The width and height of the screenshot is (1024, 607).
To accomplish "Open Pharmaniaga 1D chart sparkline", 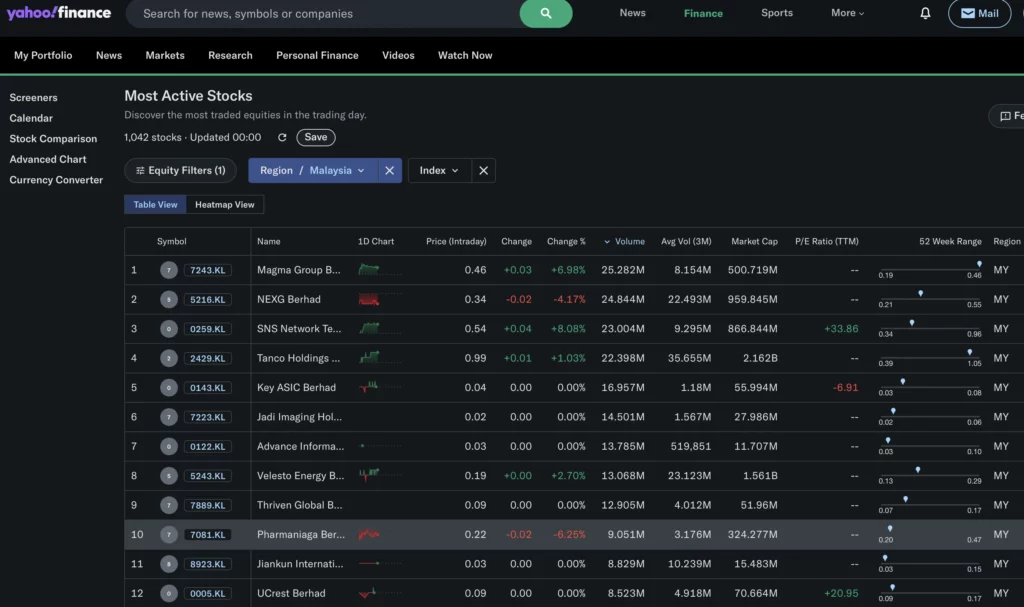I will pyautogui.click(x=379, y=534).
